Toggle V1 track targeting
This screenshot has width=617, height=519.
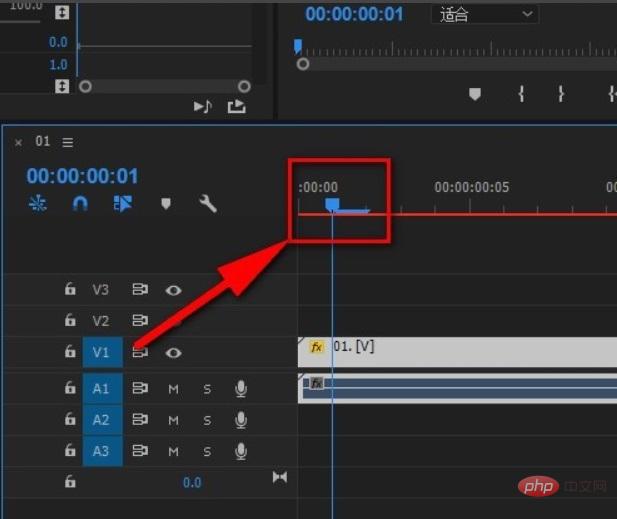[102, 352]
